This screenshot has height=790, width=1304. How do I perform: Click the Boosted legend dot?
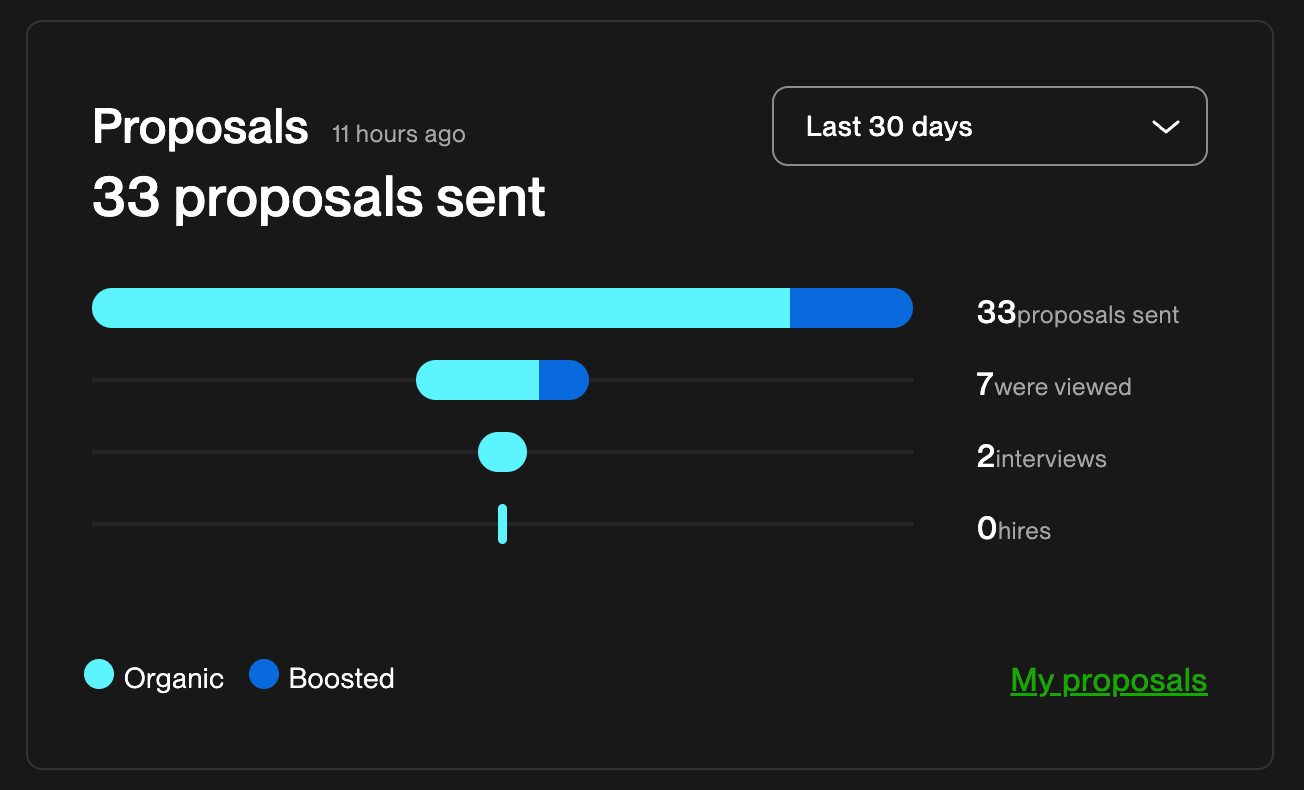[x=264, y=675]
